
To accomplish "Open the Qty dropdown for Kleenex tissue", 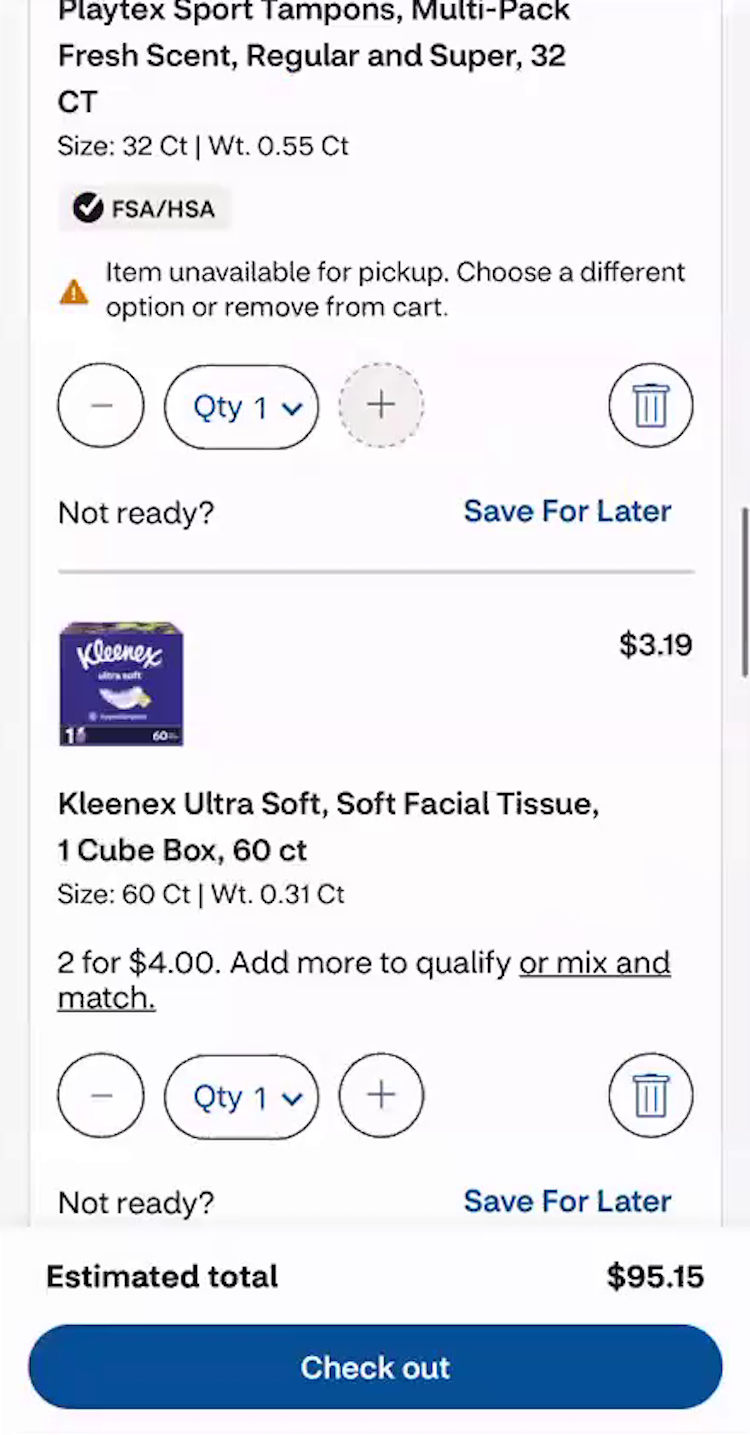I will click(x=240, y=1096).
